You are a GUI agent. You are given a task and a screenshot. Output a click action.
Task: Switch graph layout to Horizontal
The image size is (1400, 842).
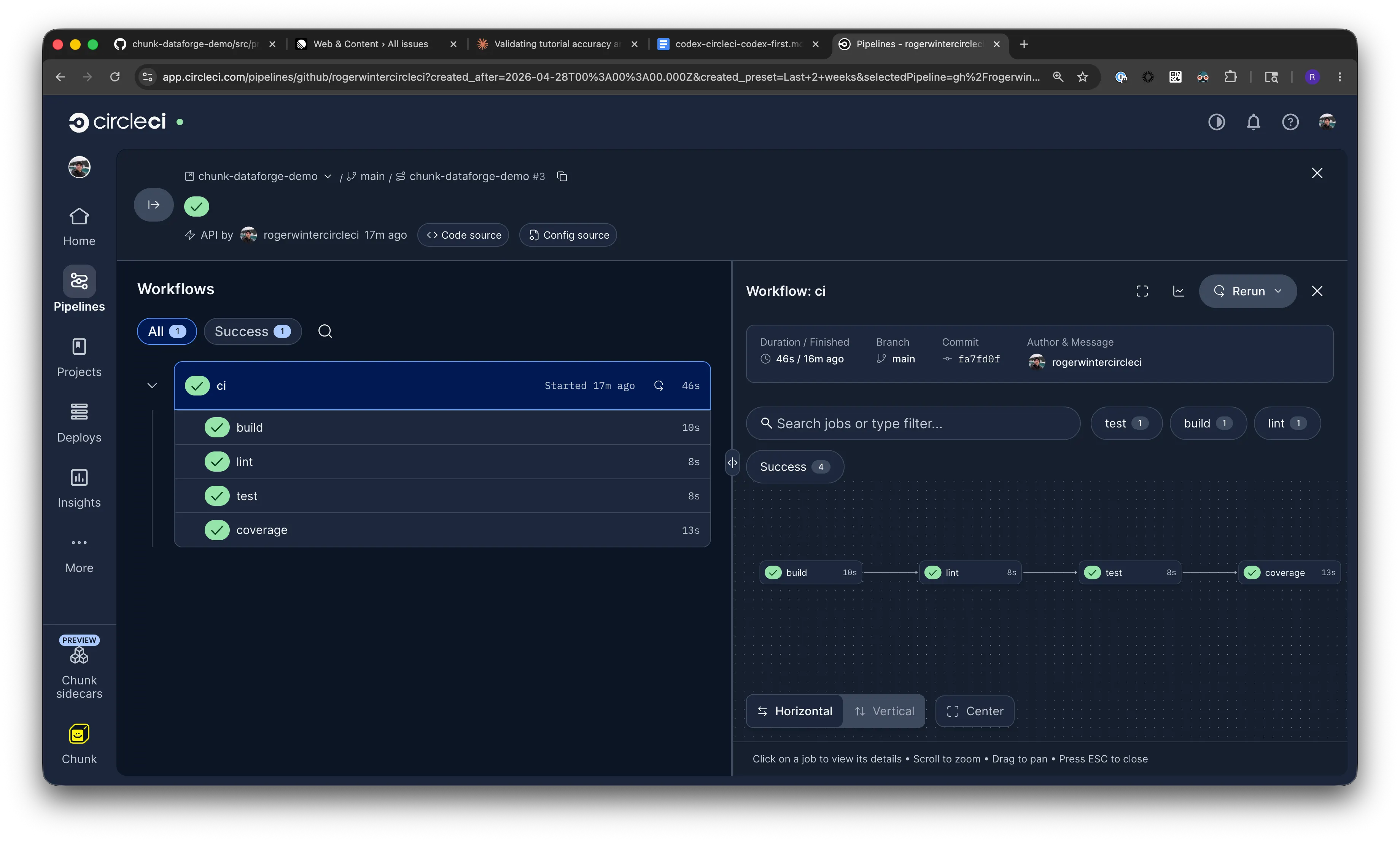coord(795,711)
